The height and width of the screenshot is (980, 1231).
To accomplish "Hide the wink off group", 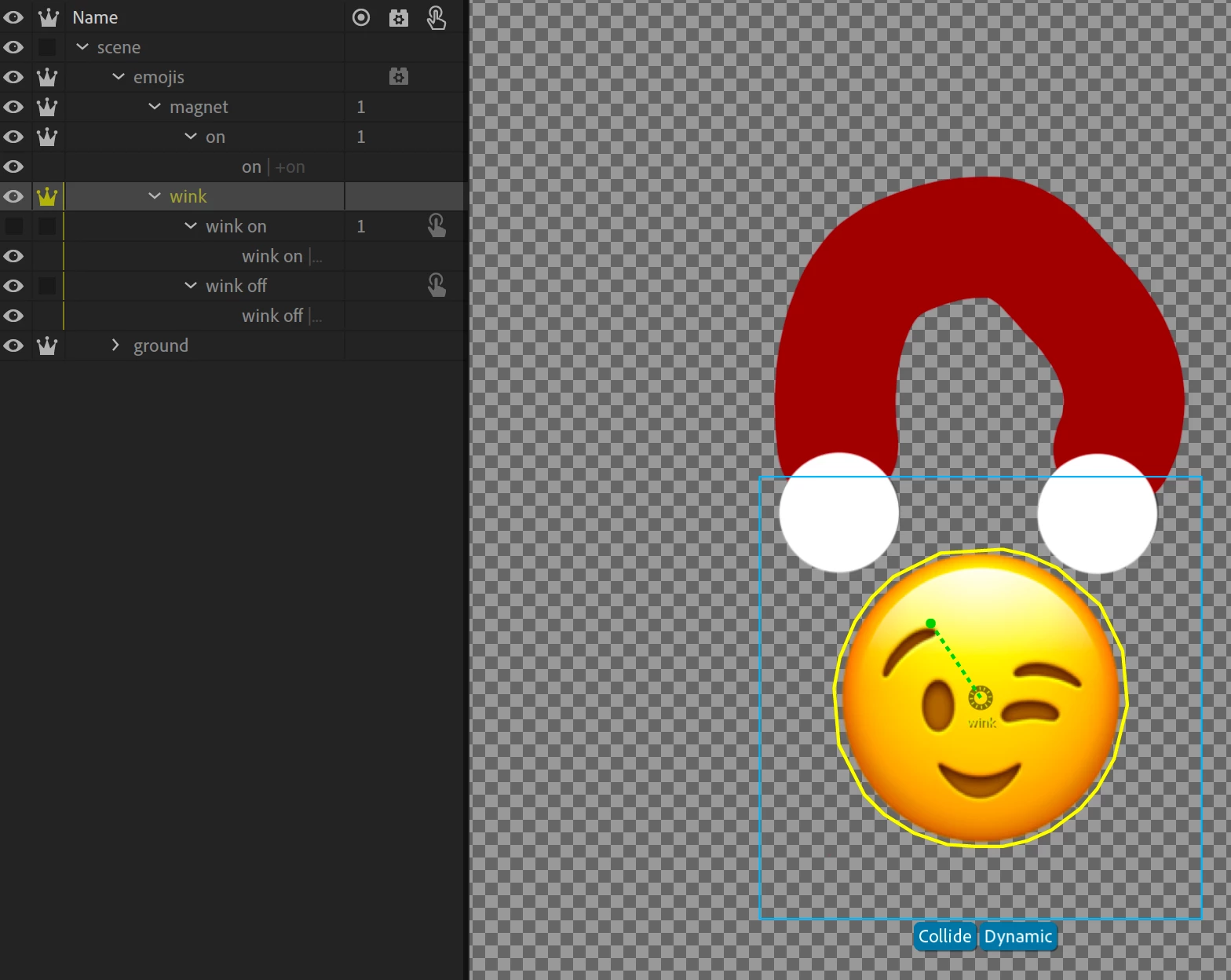I will (x=13, y=286).
